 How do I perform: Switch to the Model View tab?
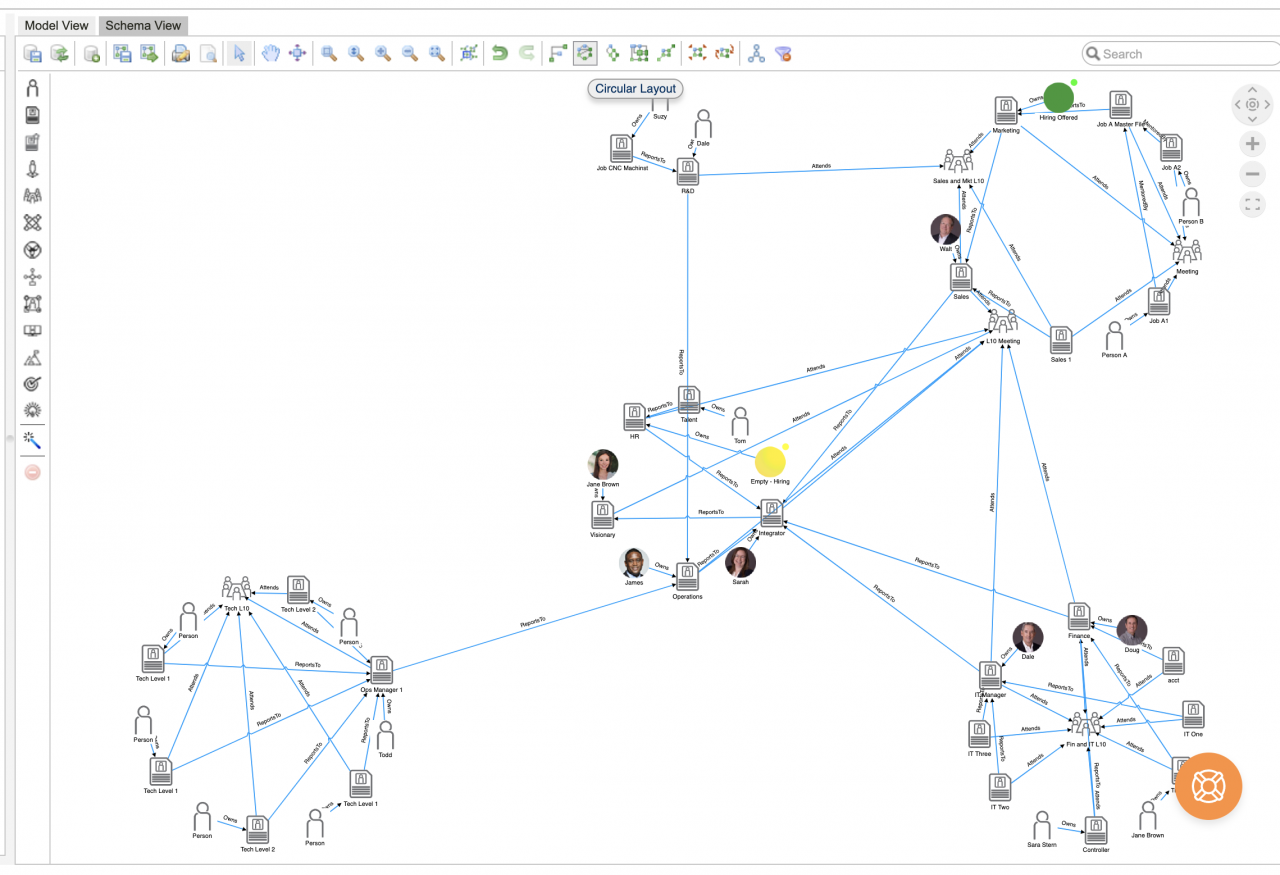[x=55, y=25]
